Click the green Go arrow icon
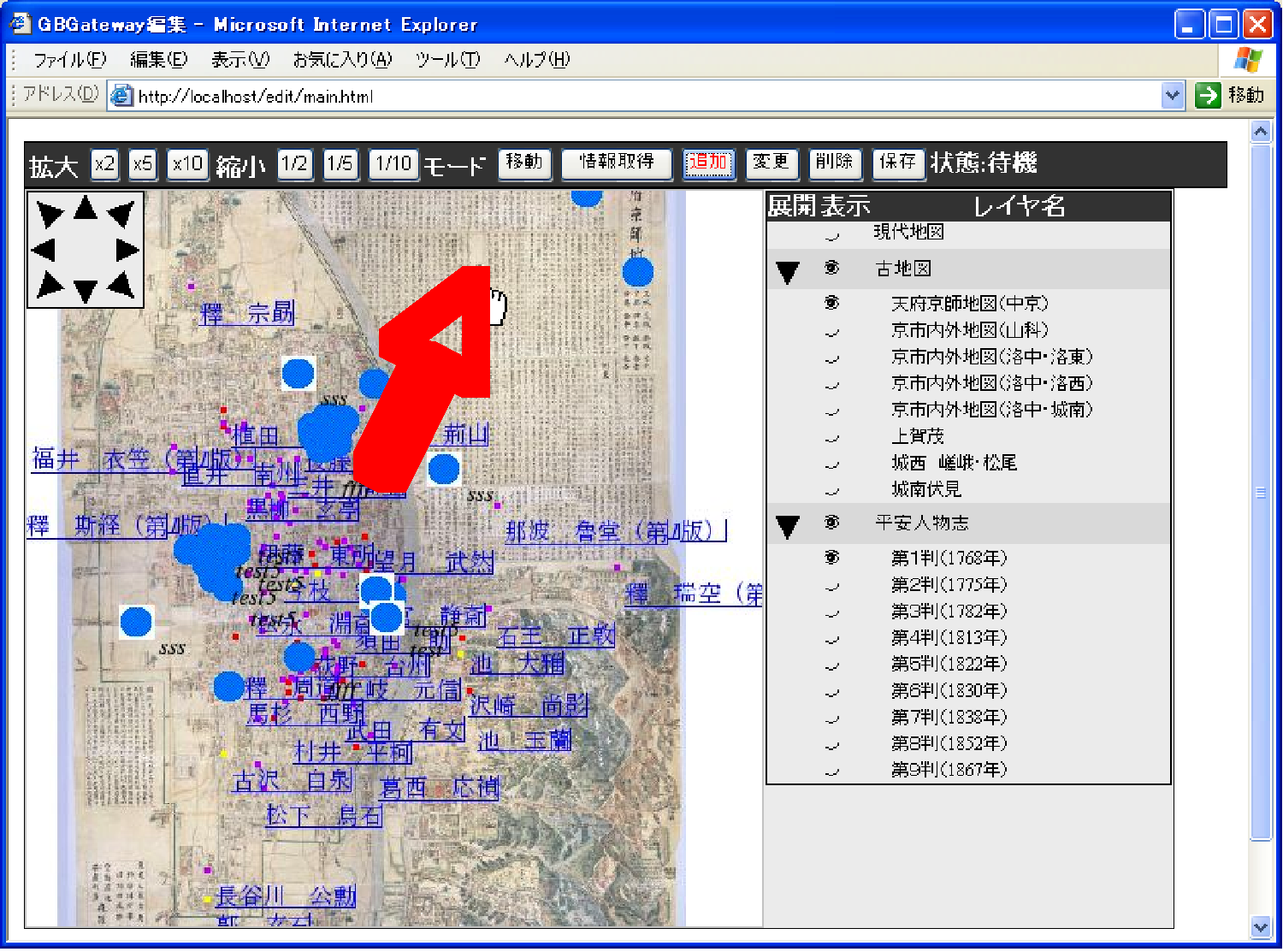1283x952 pixels. [x=1207, y=95]
